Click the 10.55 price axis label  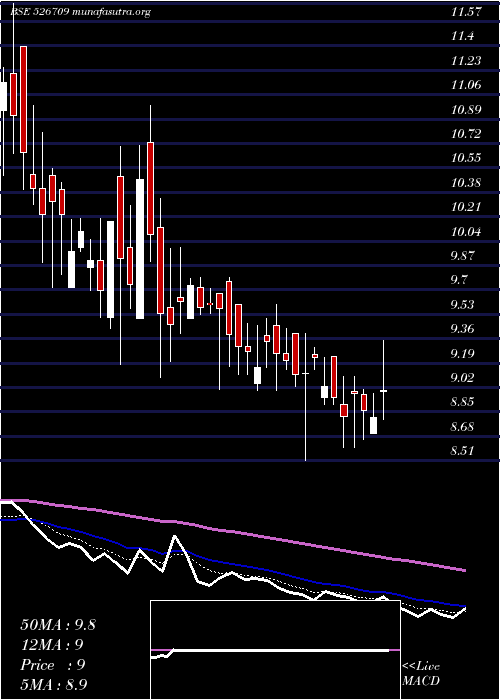(x=466, y=158)
